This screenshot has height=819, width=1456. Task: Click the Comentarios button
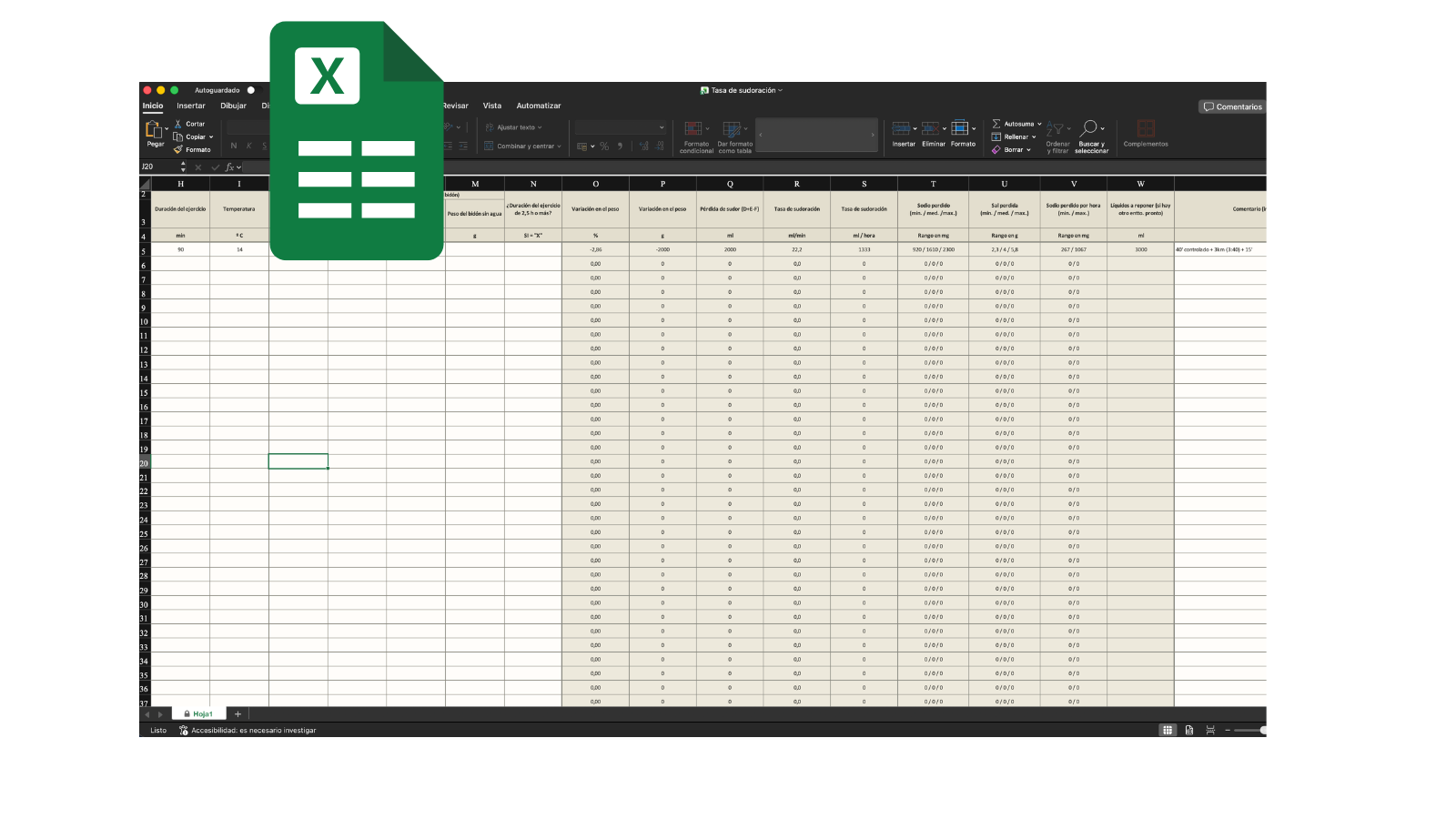tap(1233, 106)
